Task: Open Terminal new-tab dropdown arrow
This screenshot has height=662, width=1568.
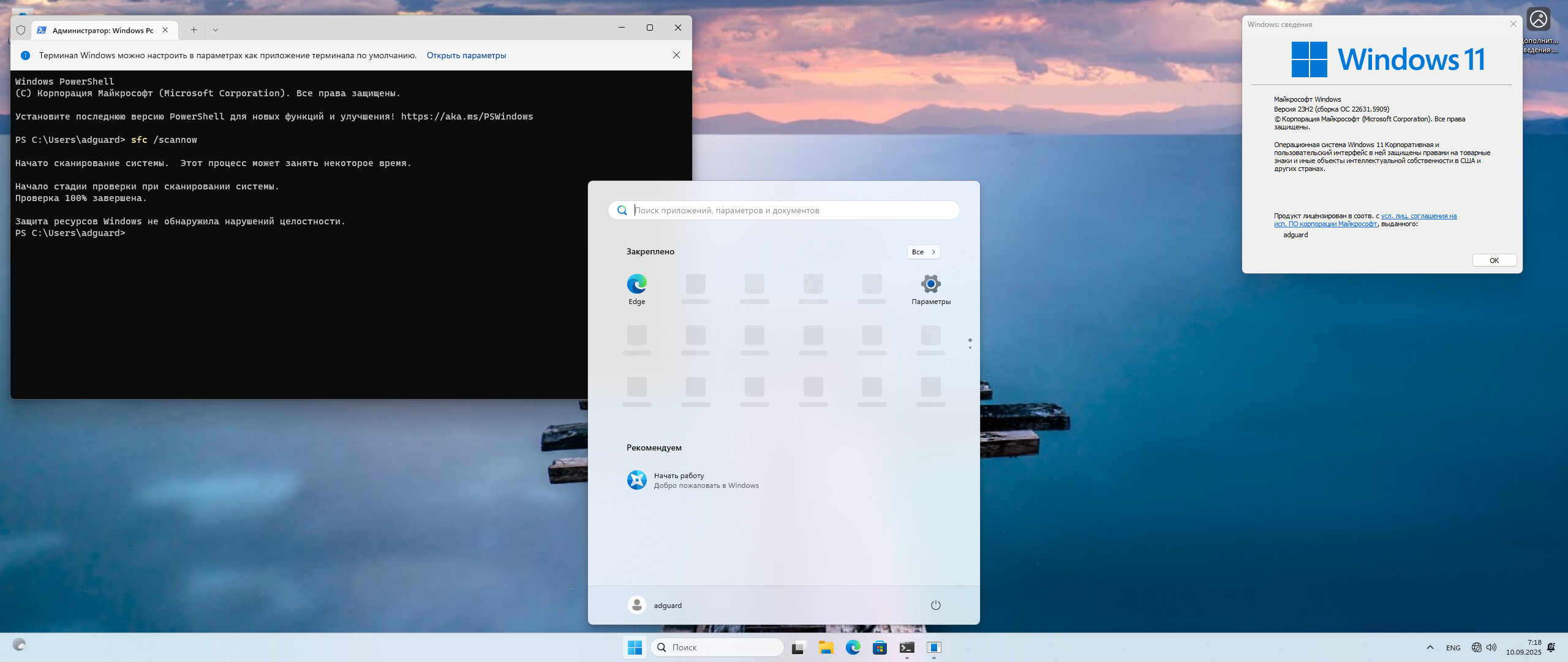Action: (215, 30)
